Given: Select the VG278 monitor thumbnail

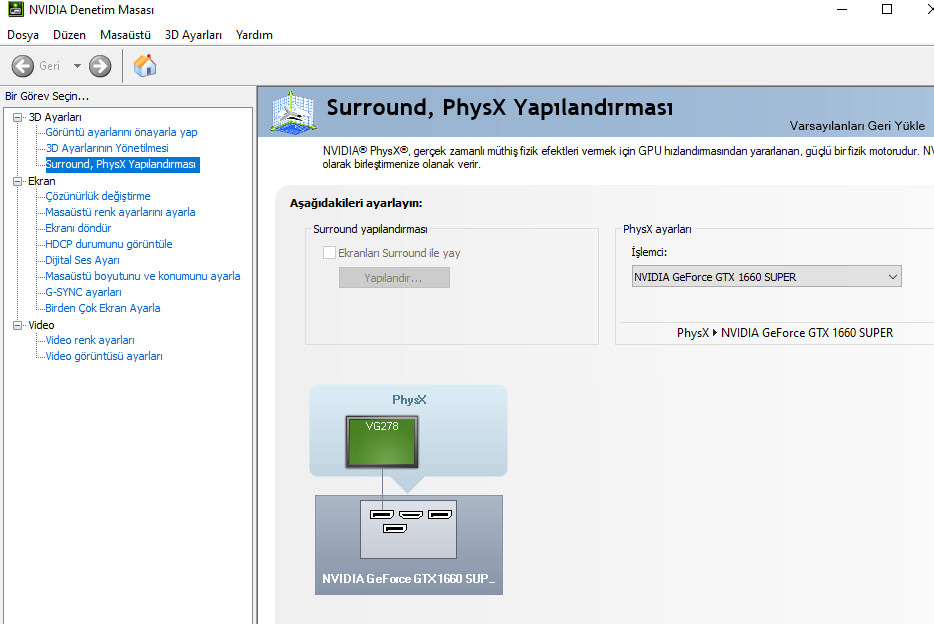Looking at the screenshot, I should click(382, 441).
